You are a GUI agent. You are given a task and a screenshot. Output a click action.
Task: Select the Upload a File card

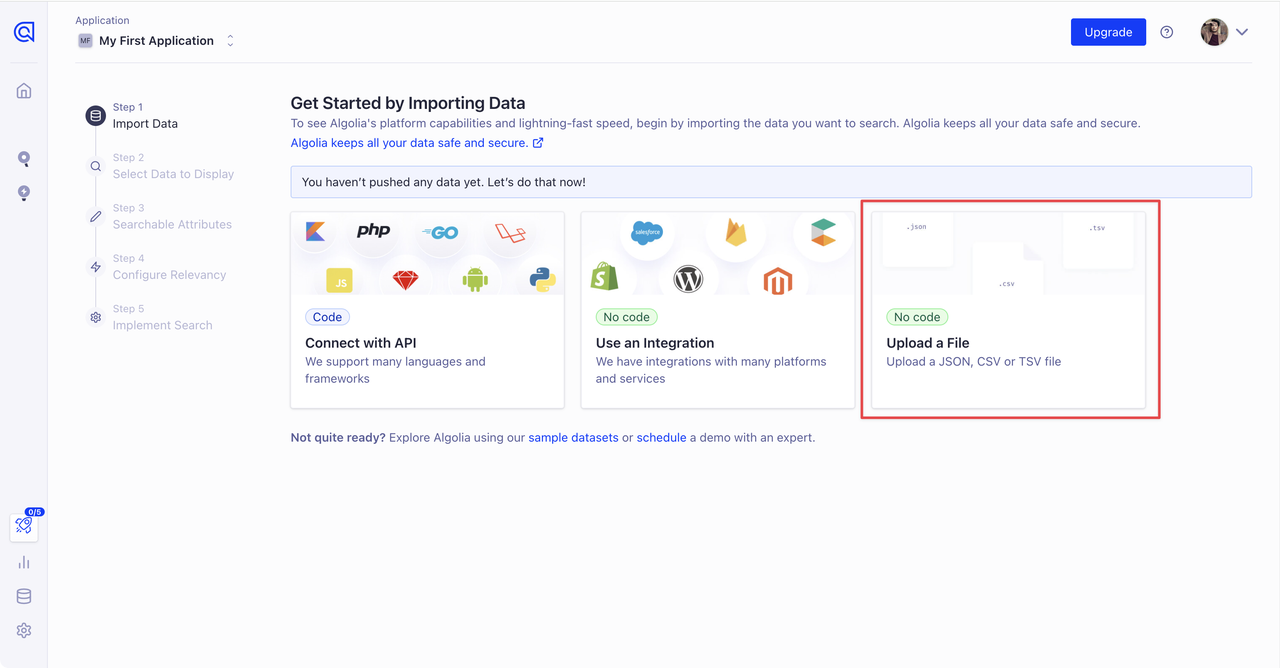click(1009, 309)
